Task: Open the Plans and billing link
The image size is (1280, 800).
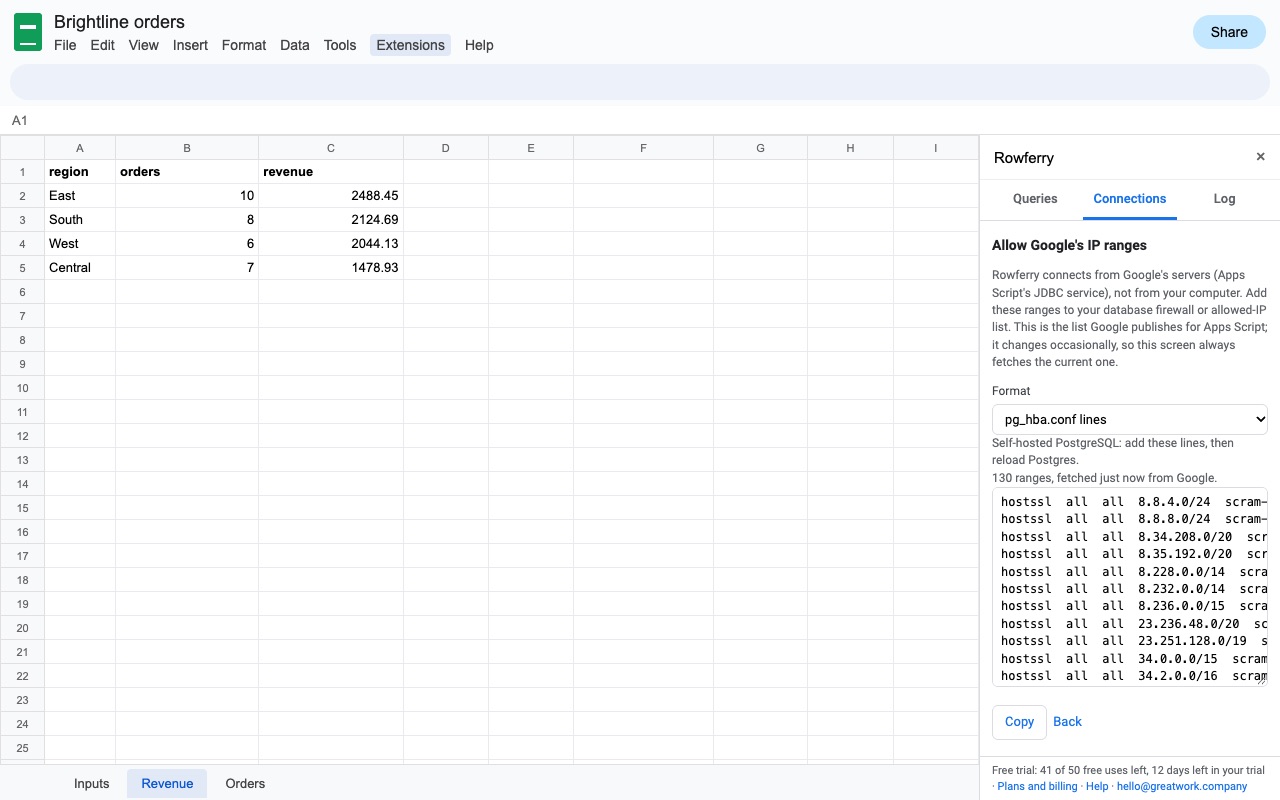Action: tap(1037, 787)
